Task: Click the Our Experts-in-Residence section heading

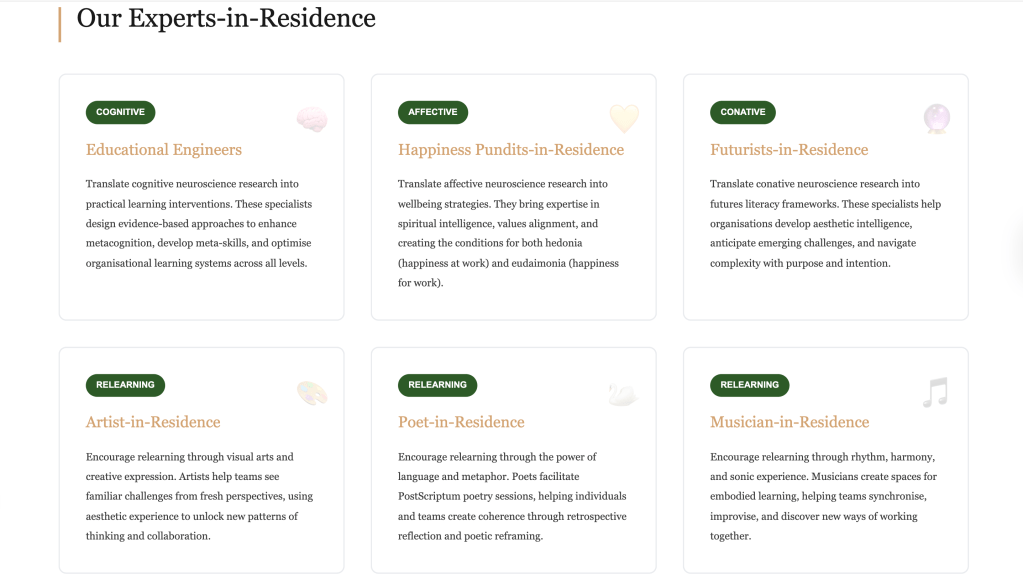Action: (226, 18)
